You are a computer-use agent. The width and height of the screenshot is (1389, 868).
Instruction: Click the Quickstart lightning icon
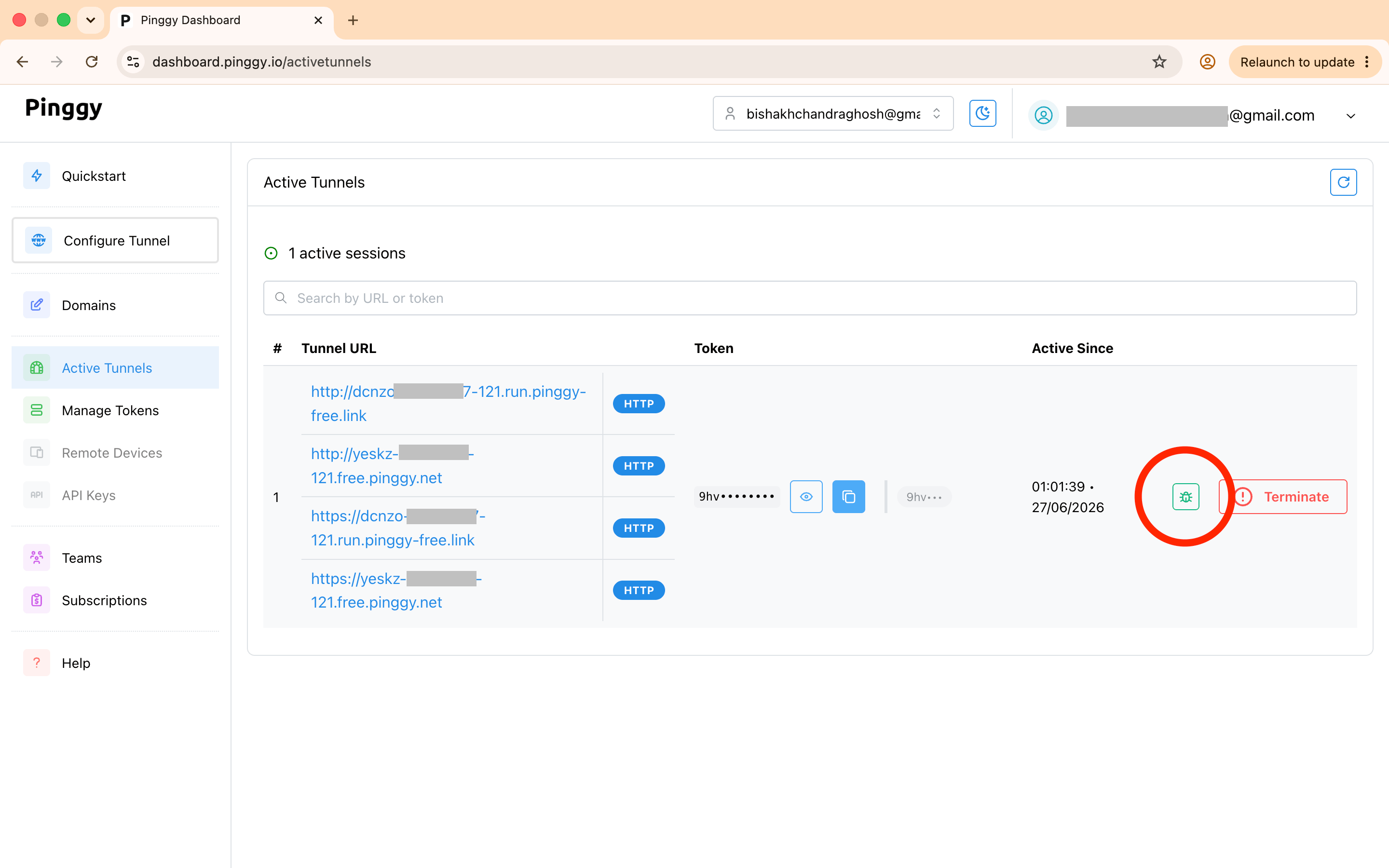pos(37,176)
